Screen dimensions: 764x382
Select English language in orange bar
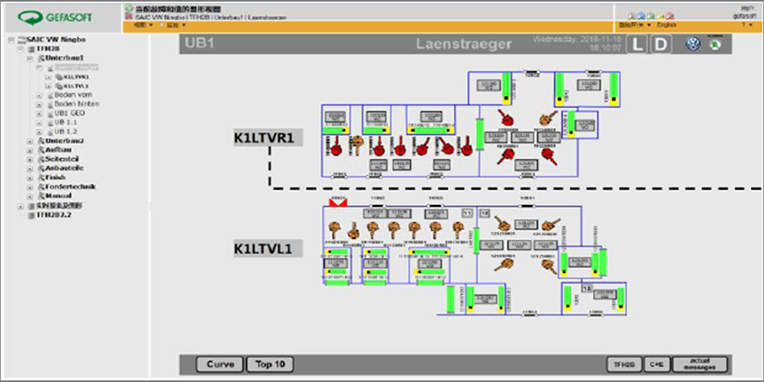pos(667,24)
